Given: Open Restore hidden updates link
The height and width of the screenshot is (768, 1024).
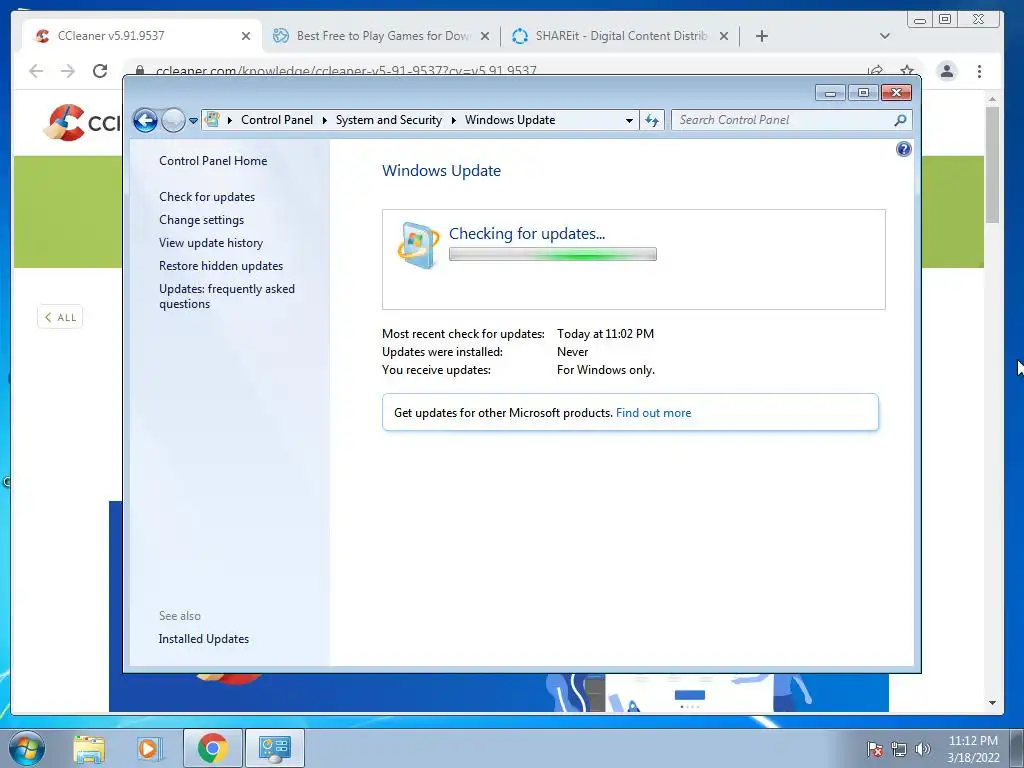Looking at the screenshot, I should coord(221,266).
